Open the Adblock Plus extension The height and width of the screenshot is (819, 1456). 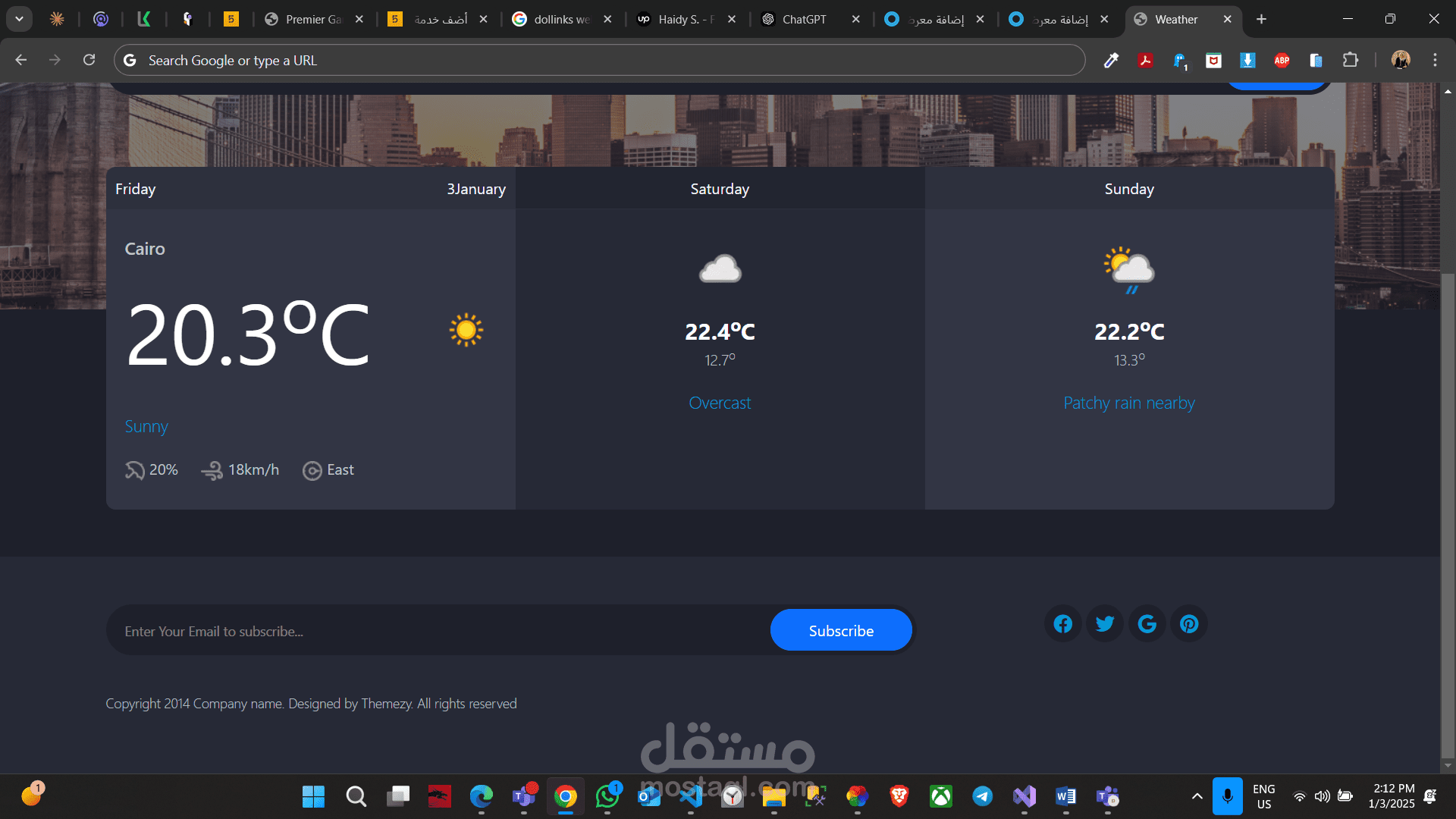[1282, 60]
